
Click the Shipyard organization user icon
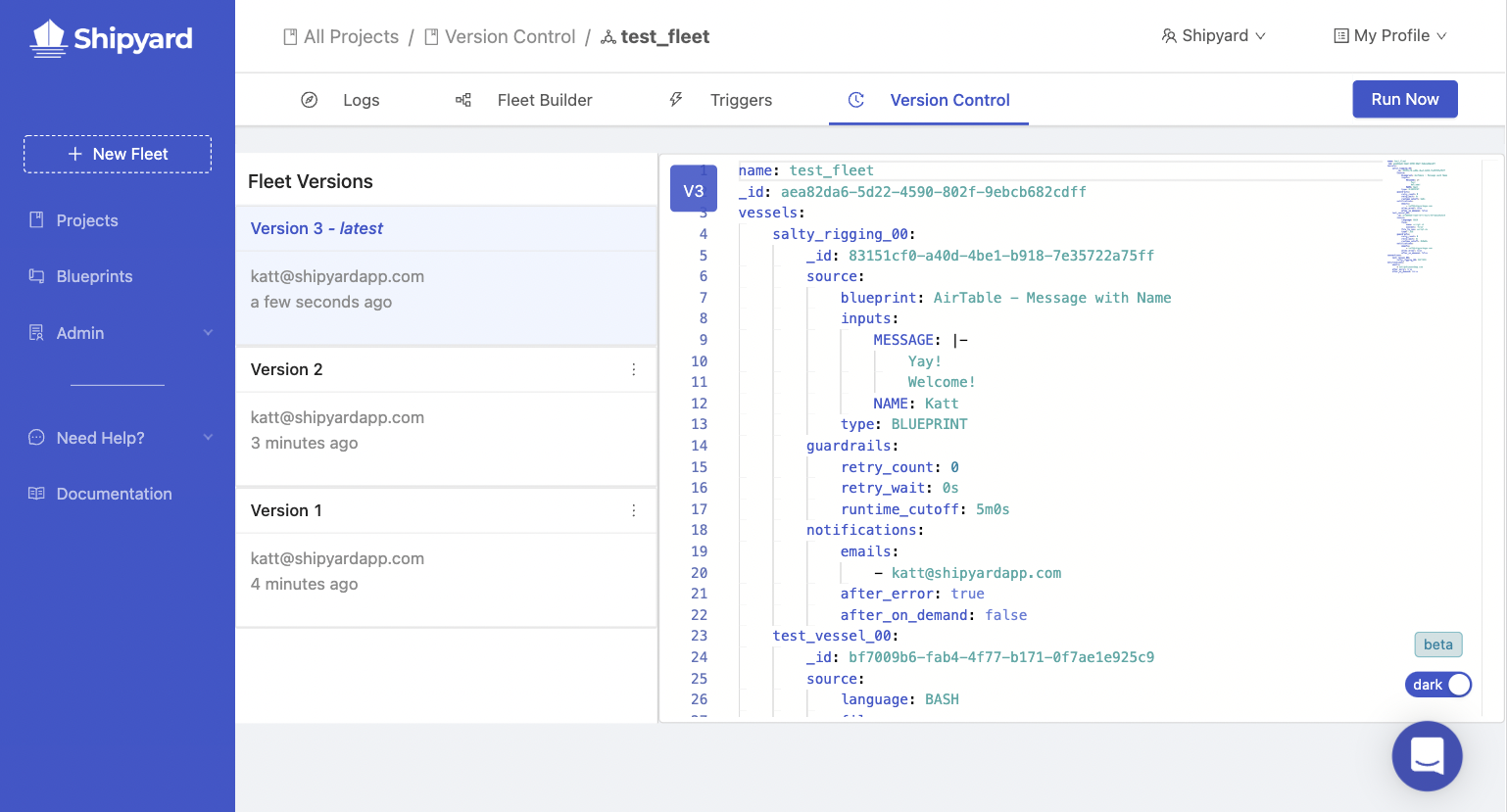click(1169, 36)
